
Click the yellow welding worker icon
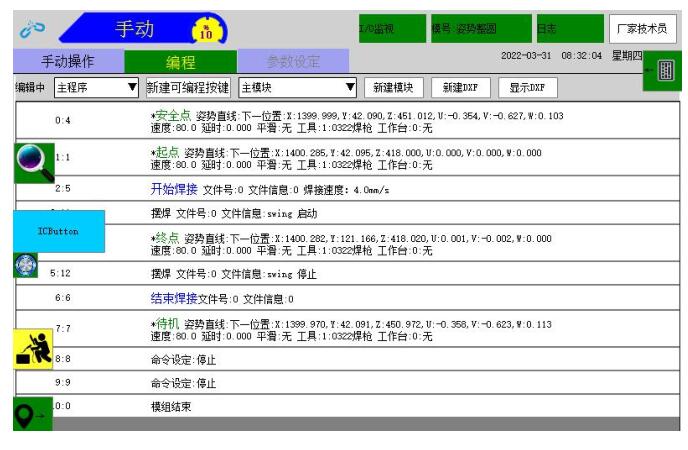(33, 349)
